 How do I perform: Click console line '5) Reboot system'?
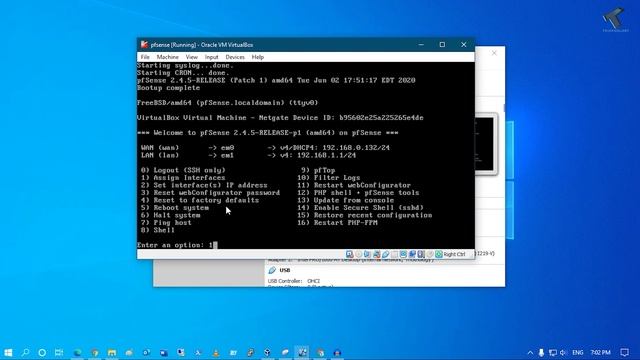click(175, 208)
